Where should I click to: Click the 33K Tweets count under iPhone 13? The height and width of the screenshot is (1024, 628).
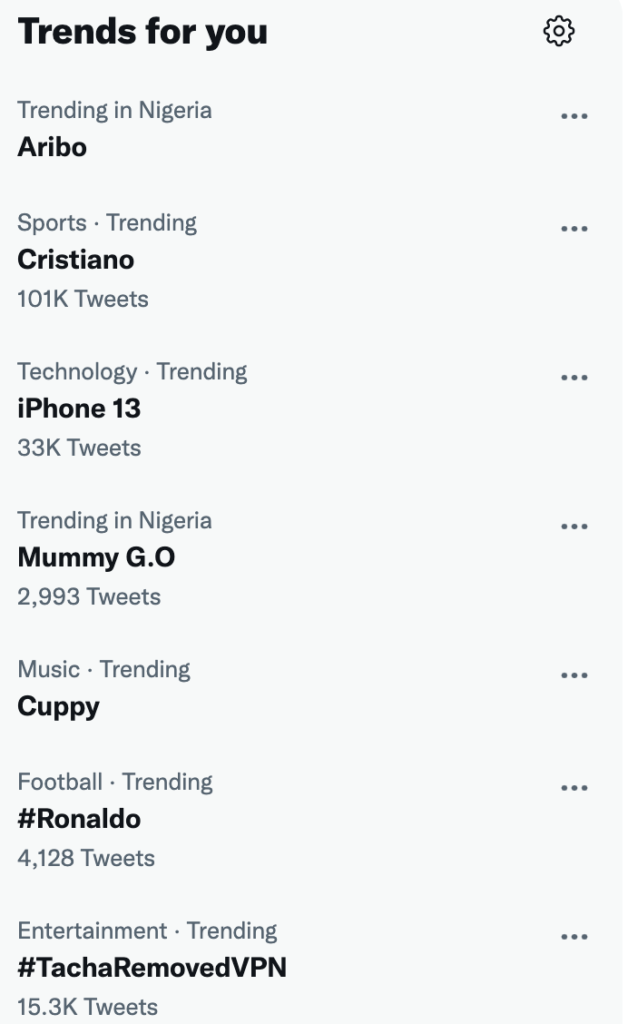pyautogui.click(x=79, y=448)
